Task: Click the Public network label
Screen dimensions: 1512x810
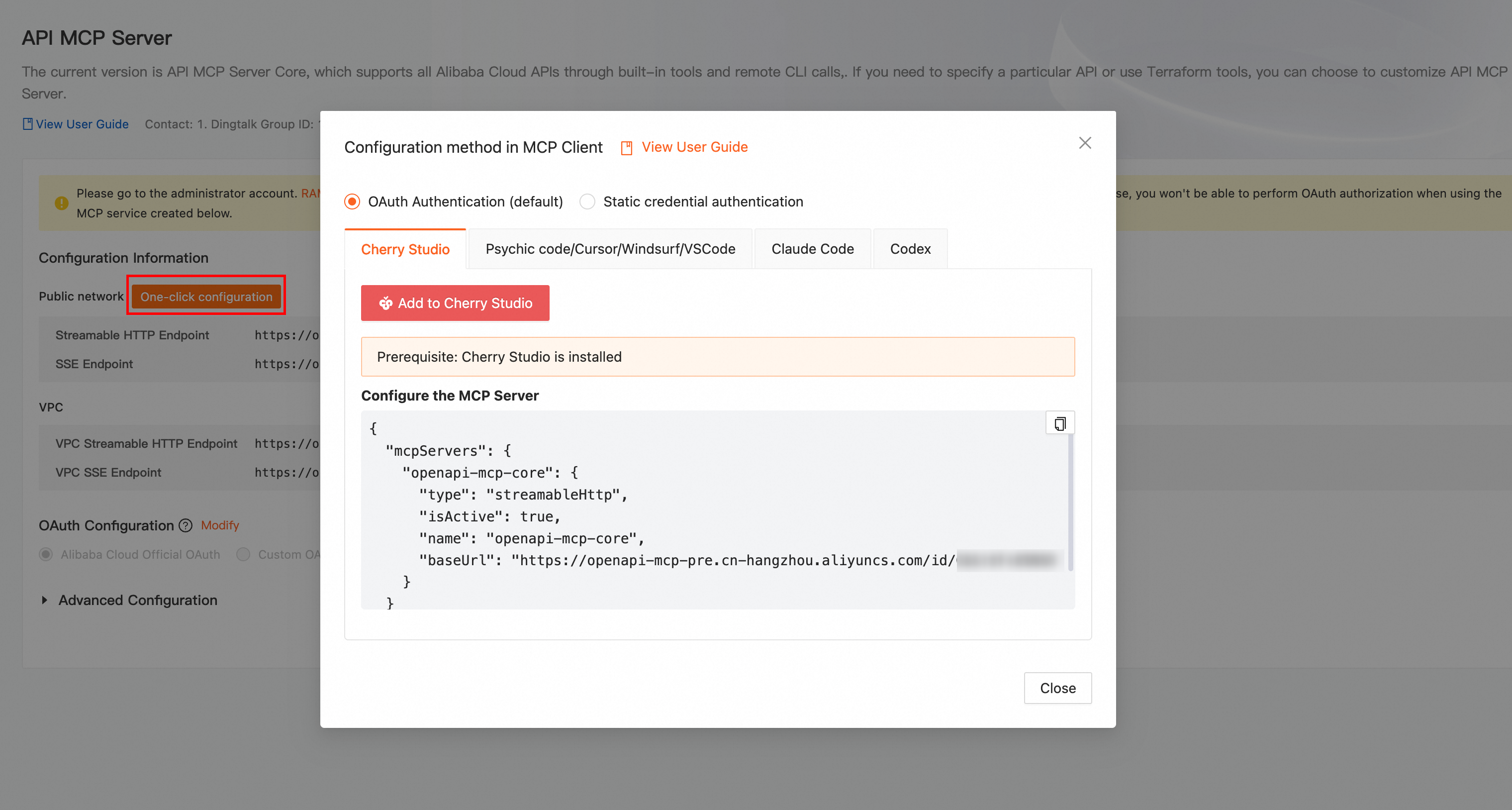Action: point(82,296)
